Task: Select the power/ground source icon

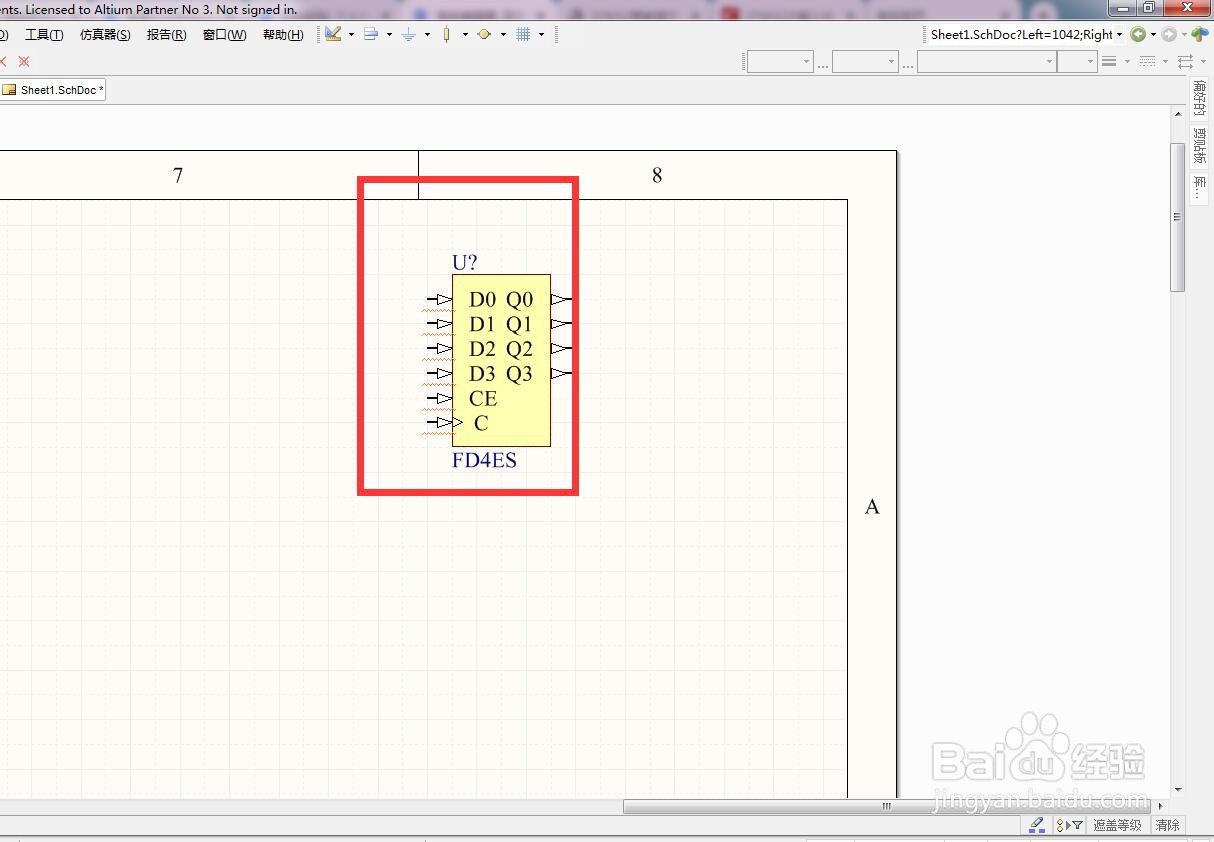Action: click(409, 34)
